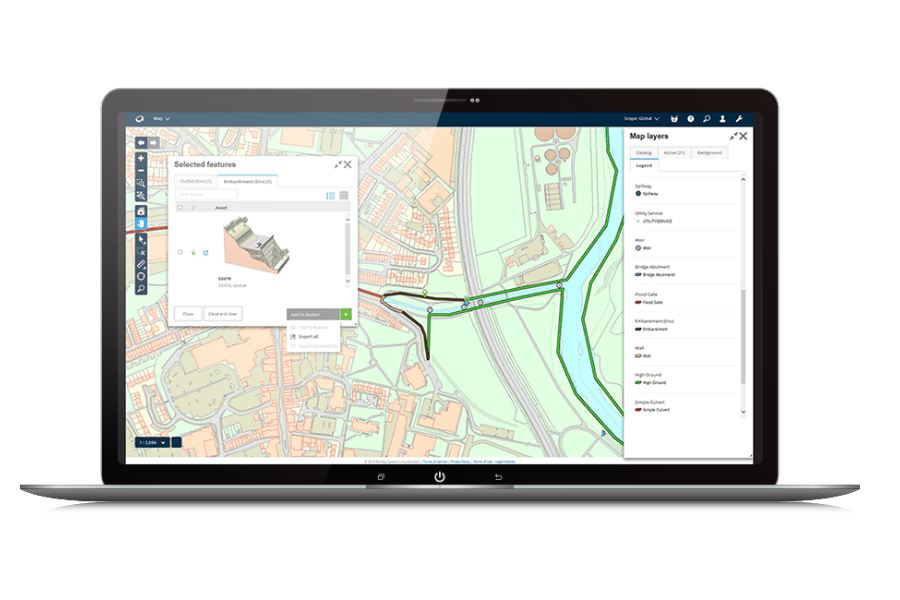Image resolution: width=900 pixels, height=600 pixels.
Task: Click the Close and clear button
Action: 222,314
